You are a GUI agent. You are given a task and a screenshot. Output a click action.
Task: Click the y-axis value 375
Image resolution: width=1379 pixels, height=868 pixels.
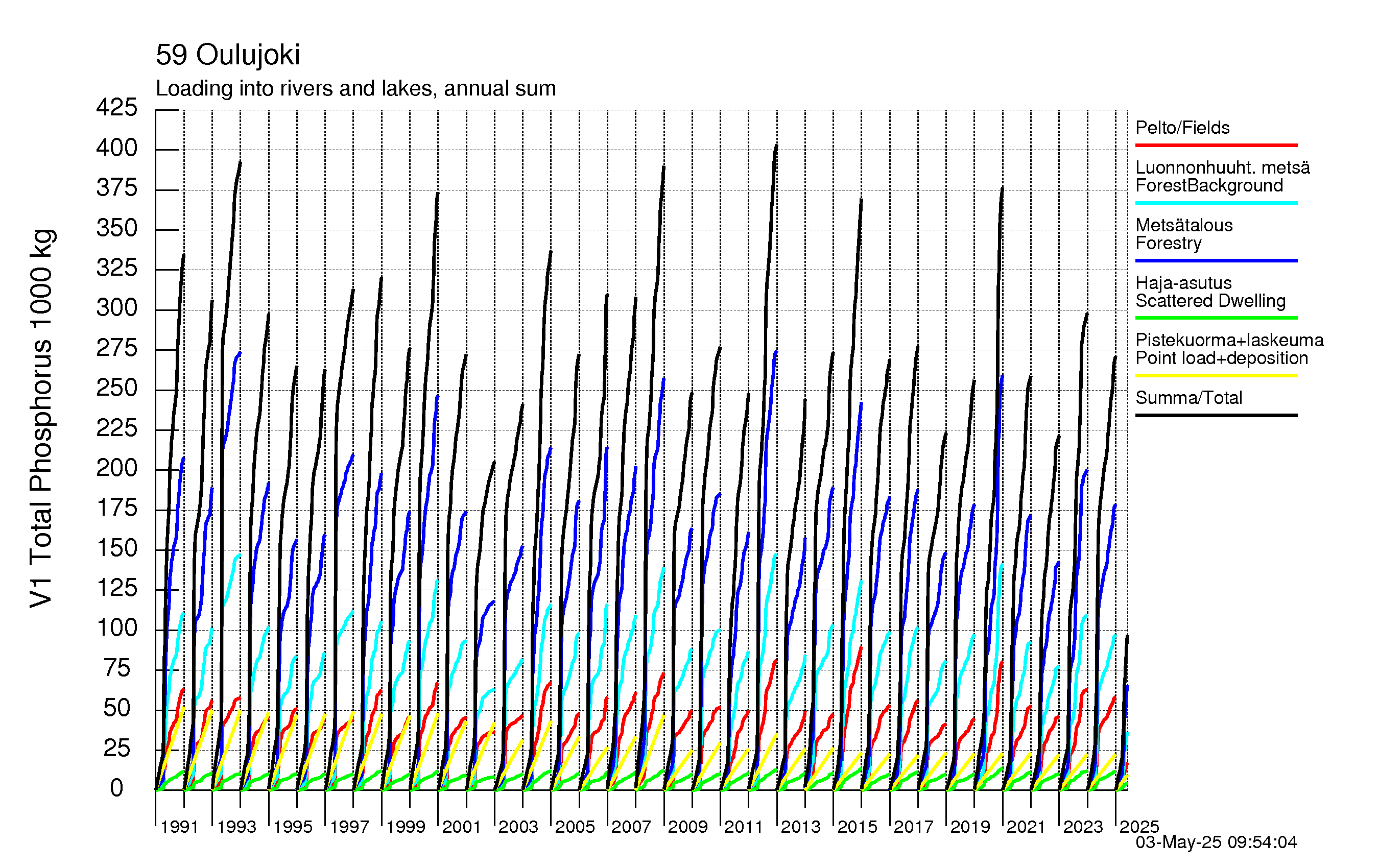tap(117, 188)
